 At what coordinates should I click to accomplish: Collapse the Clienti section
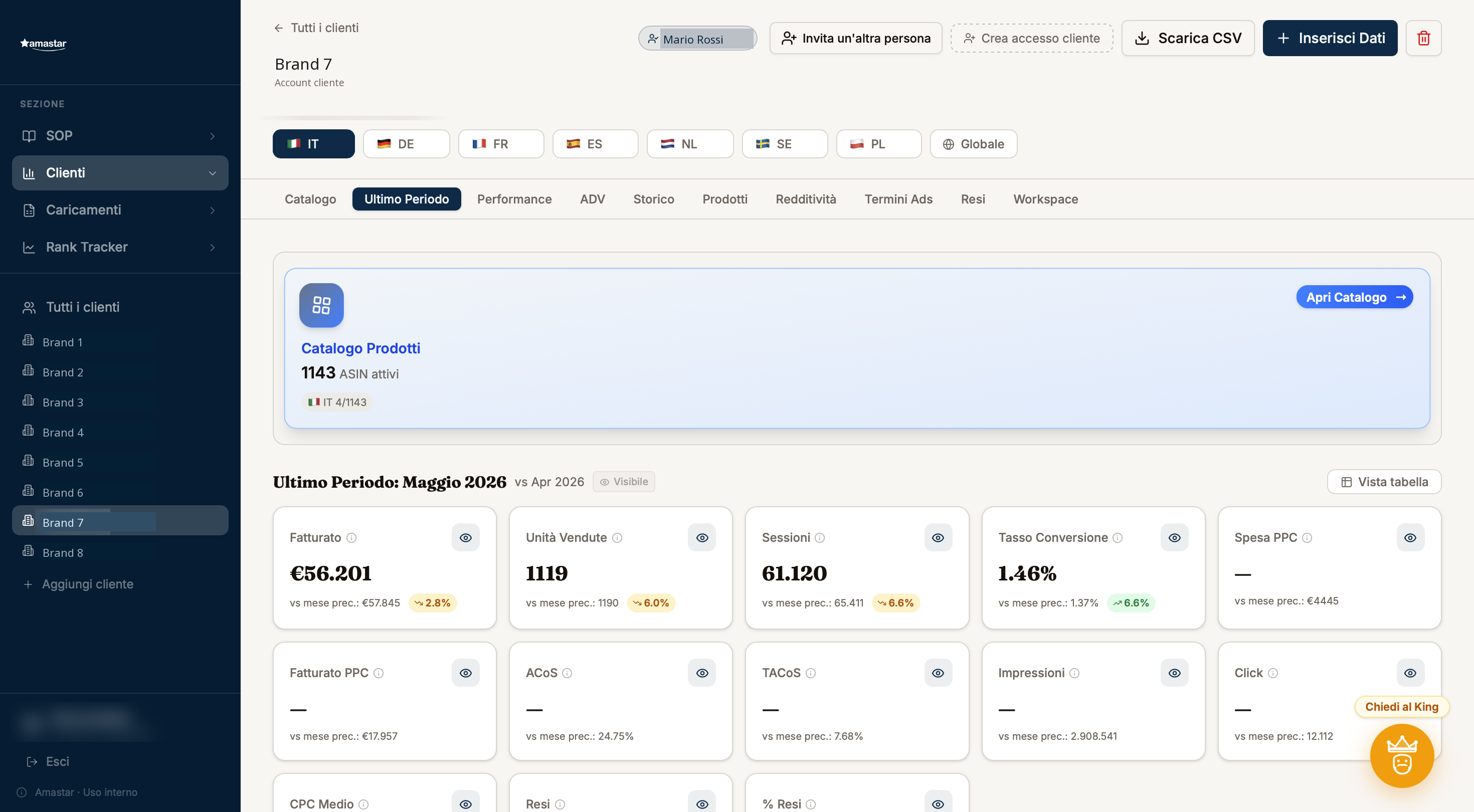[x=120, y=173]
